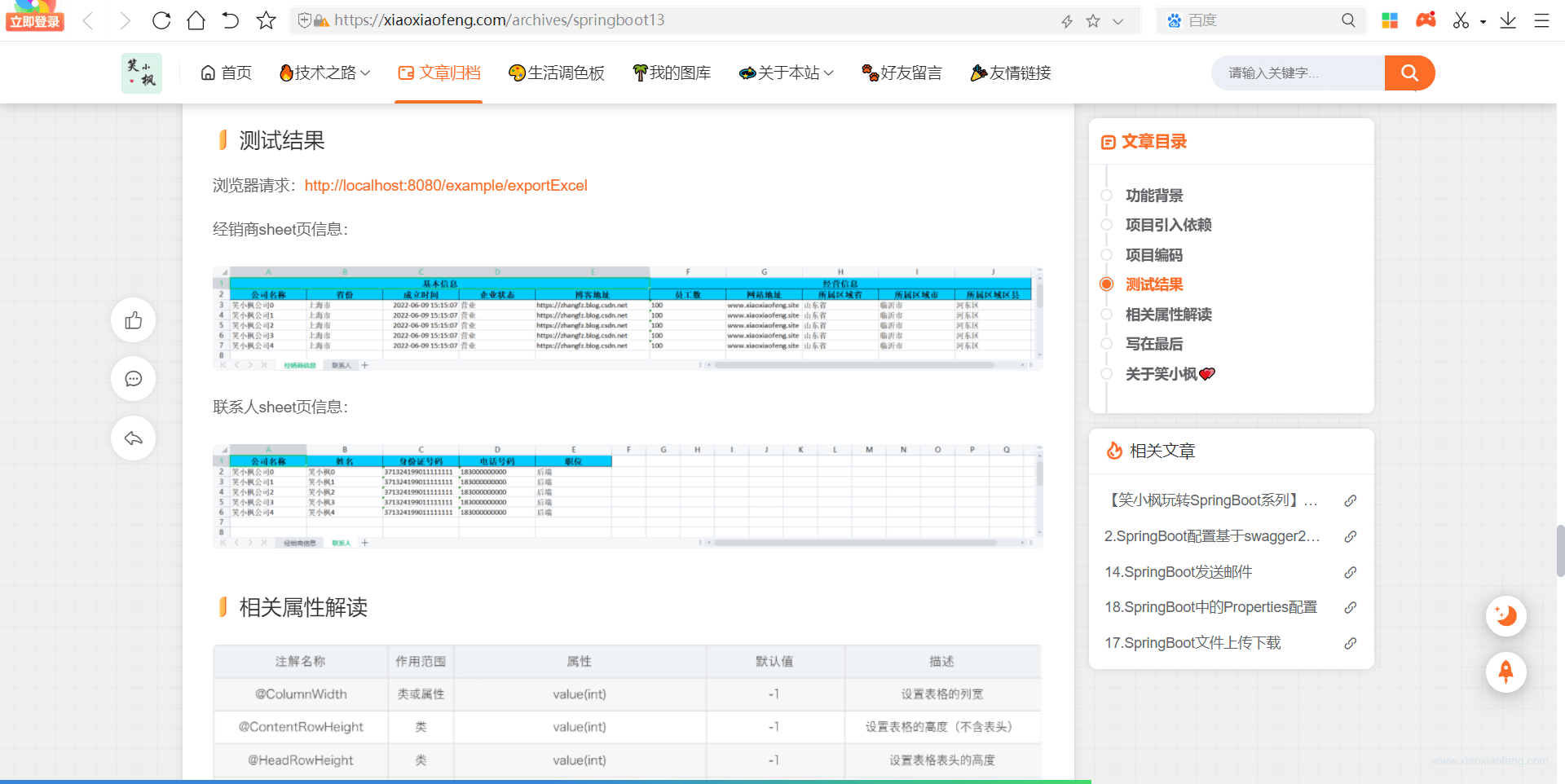Viewport: 1565px width, 784px height.
Task: Jump to 相关属性解读 in article TOC
Action: [1168, 315]
